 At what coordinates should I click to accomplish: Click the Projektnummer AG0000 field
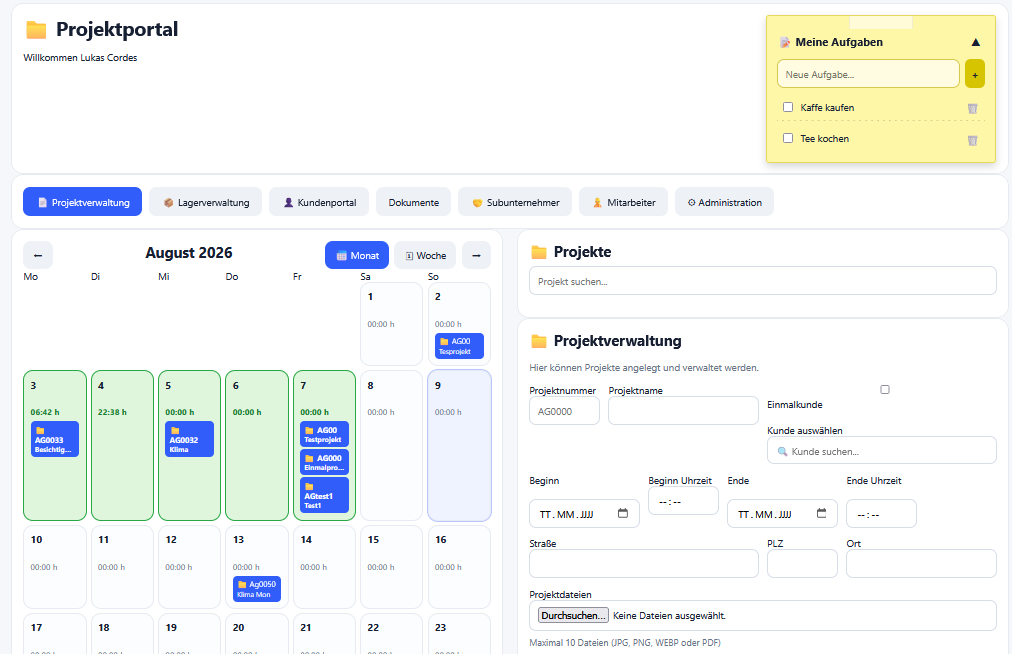coord(564,411)
